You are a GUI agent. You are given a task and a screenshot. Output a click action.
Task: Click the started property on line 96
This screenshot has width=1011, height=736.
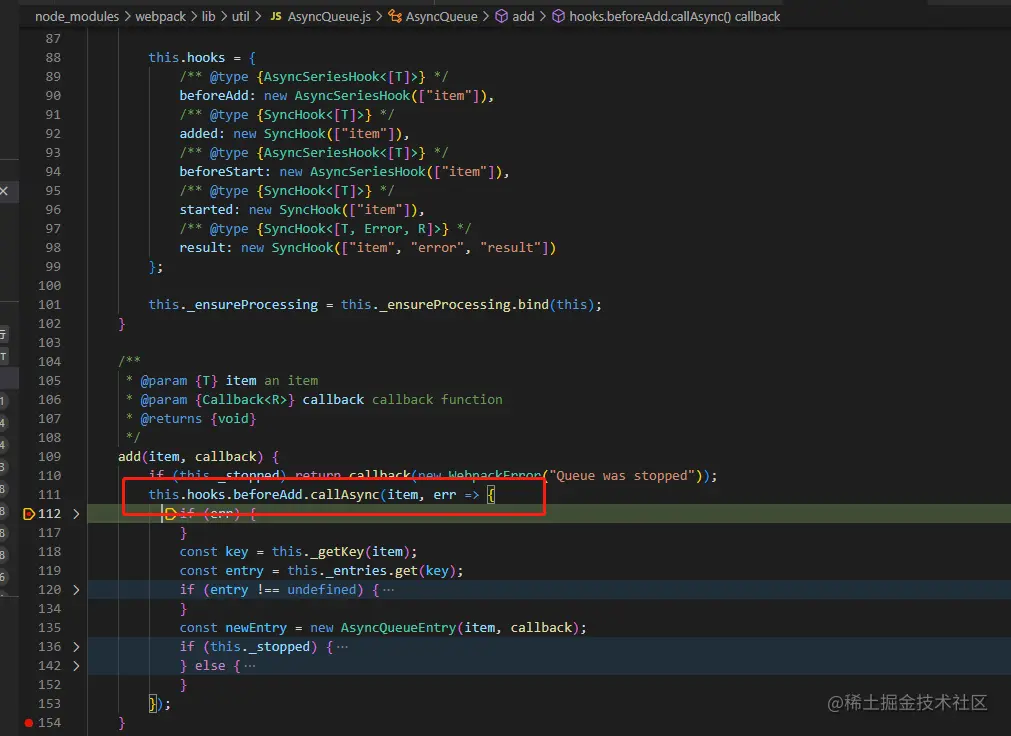coord(206,210)
